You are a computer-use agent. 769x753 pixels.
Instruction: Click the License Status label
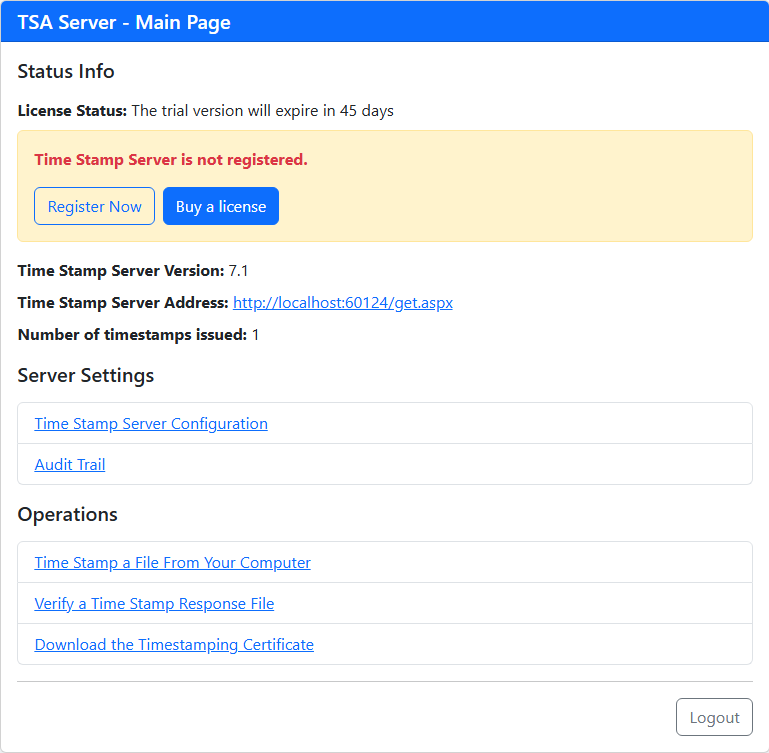point(72,111)
